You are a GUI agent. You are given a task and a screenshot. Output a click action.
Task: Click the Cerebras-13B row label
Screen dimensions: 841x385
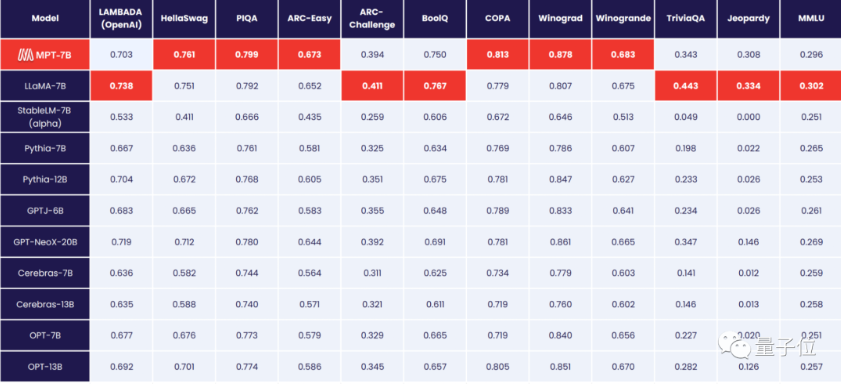pos(45,304)
